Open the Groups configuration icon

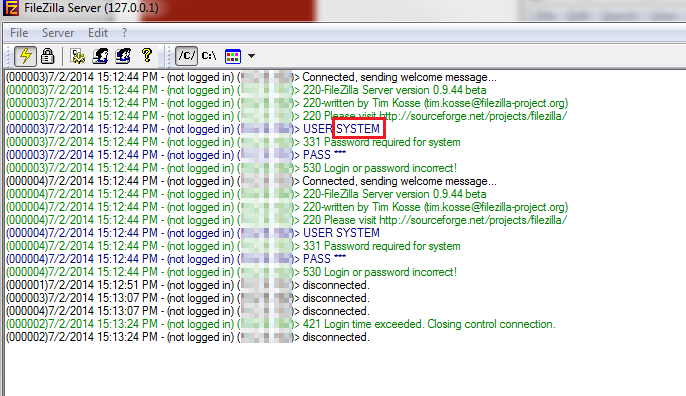(x=123, y=56)
